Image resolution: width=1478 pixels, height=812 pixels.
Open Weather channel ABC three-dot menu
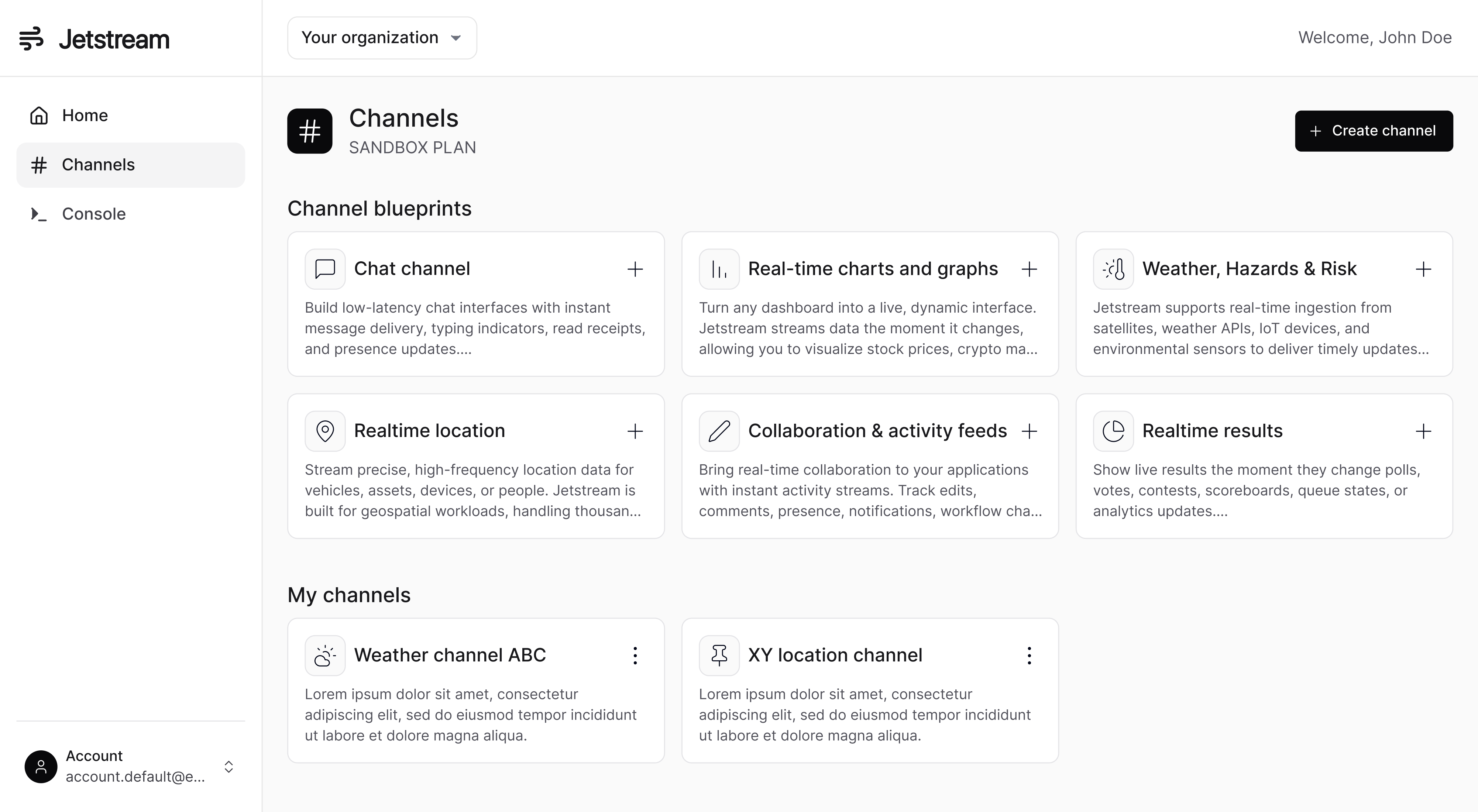[635, 656]
